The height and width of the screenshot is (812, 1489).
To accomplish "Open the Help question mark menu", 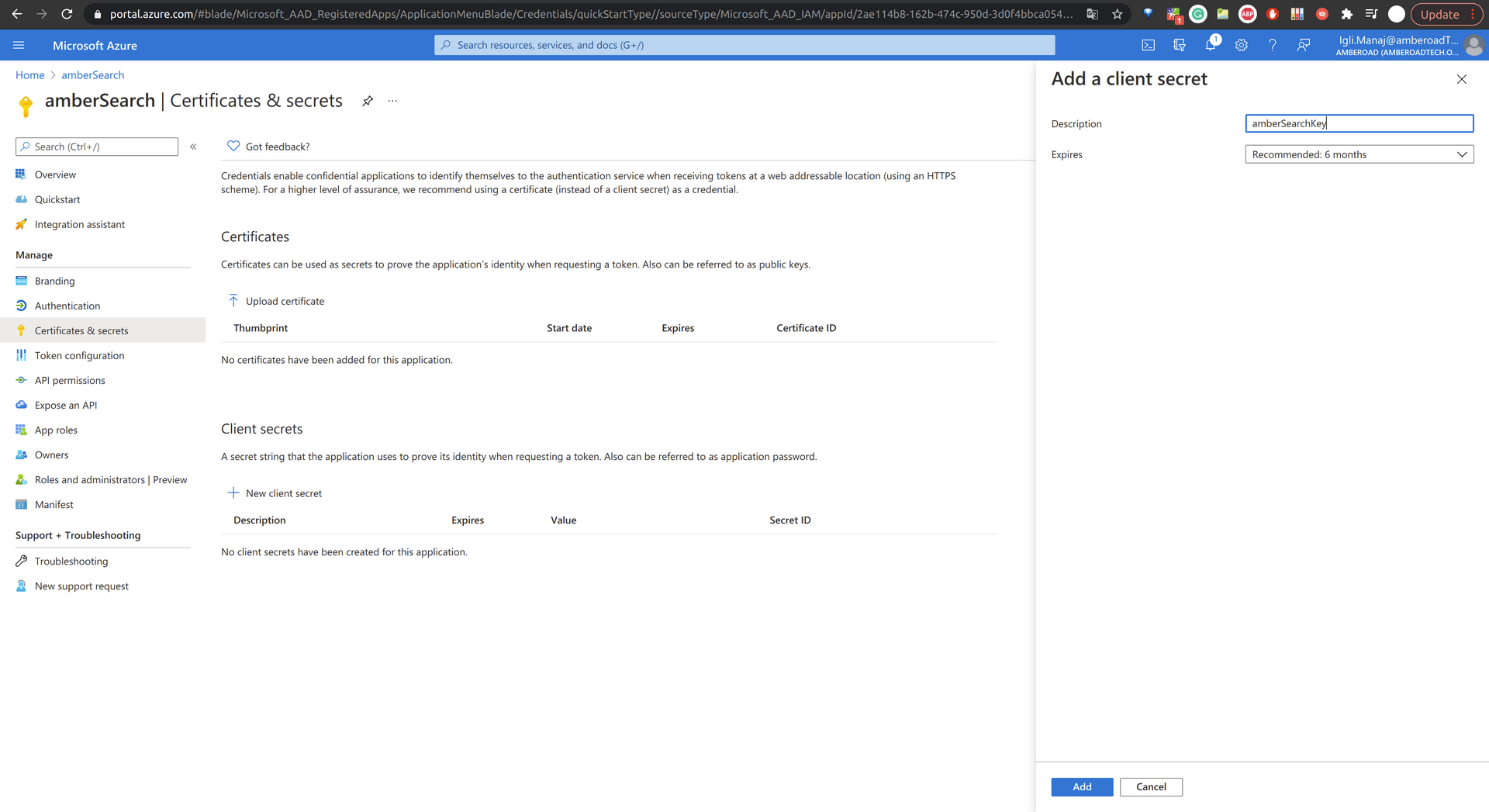I will point(1273,45).
